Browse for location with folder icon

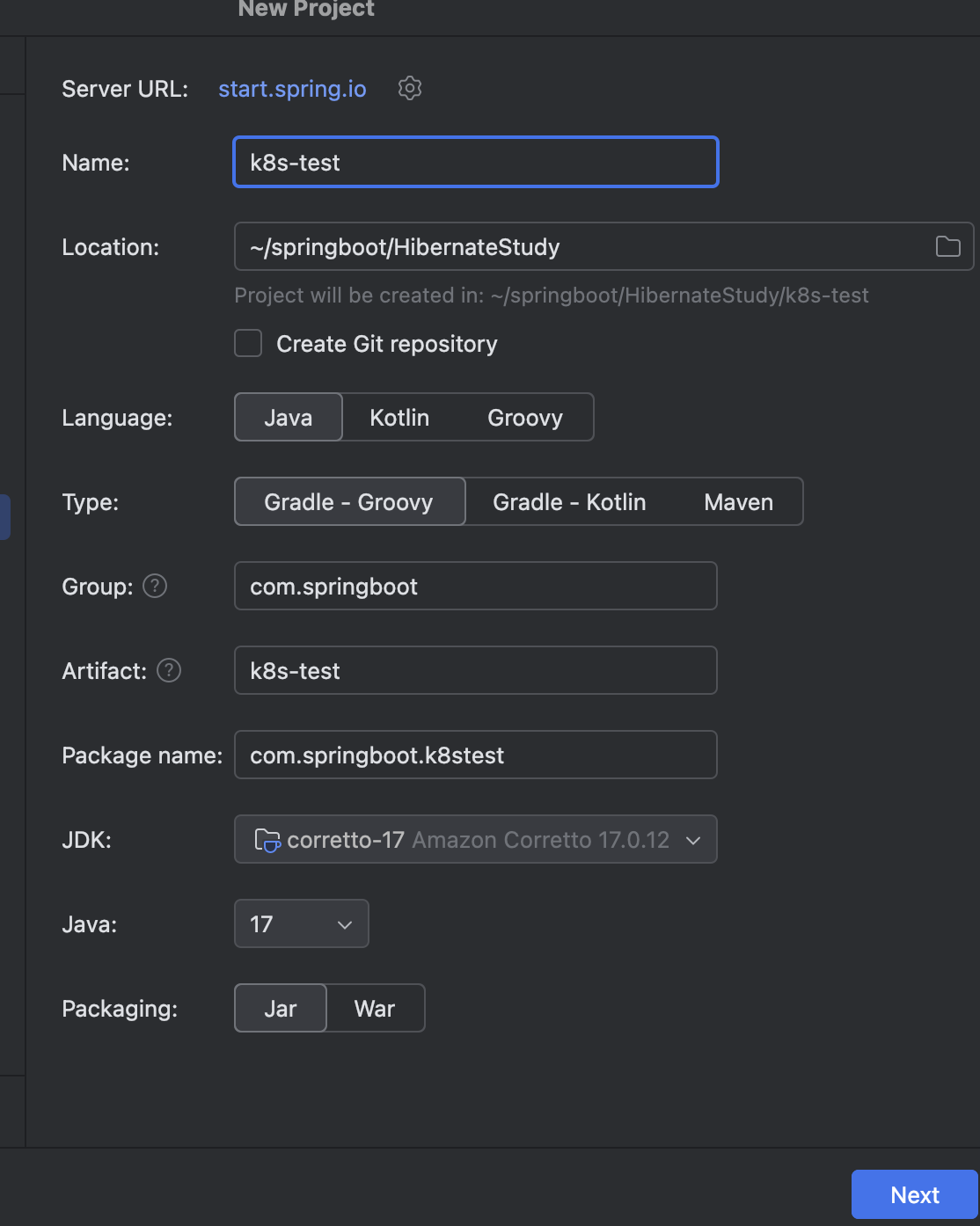947,247
